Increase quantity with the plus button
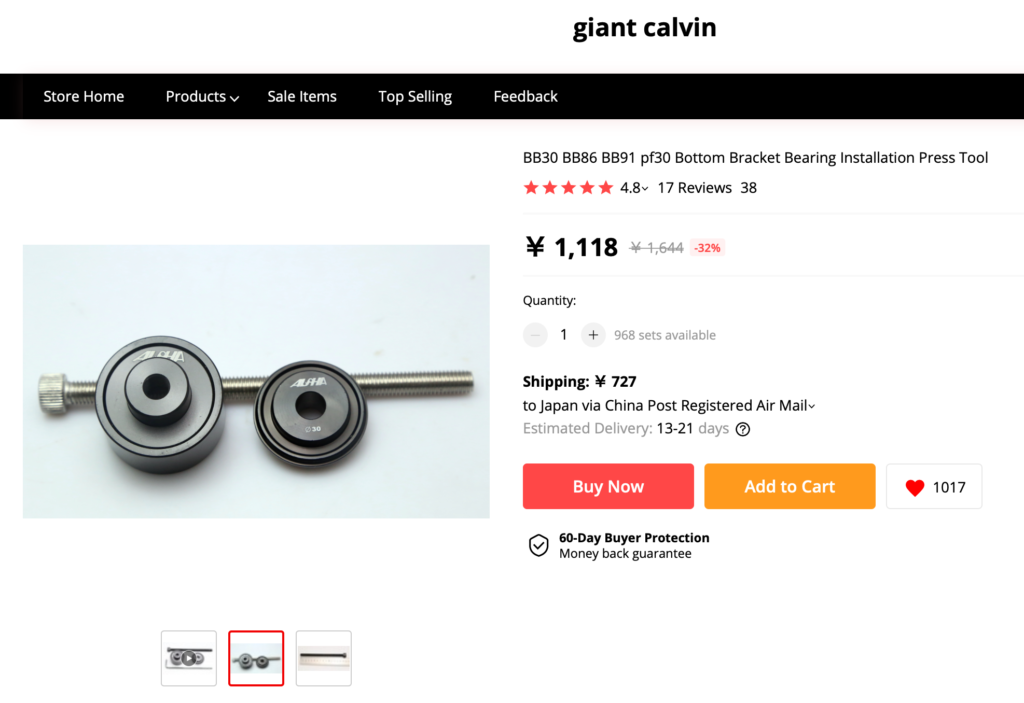This screenshot has height=703, width=1024. click(593, 335)
